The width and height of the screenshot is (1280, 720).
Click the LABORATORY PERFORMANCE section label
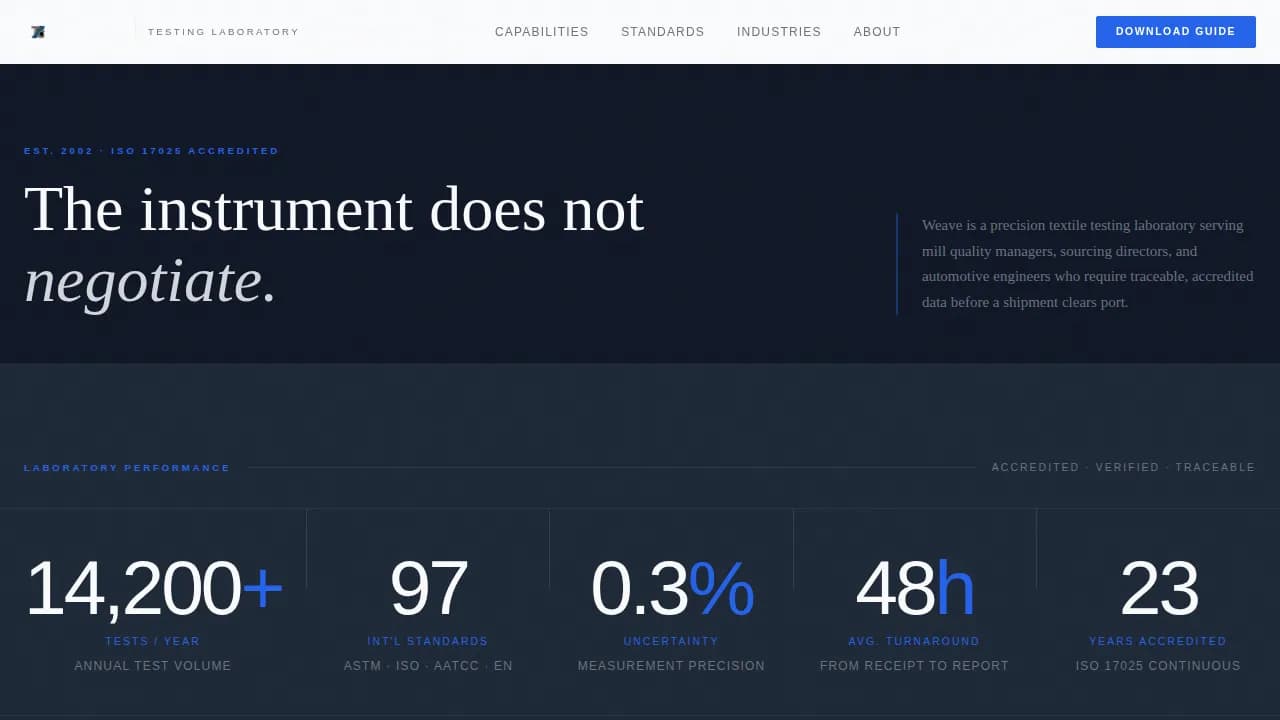coord(126,467)
